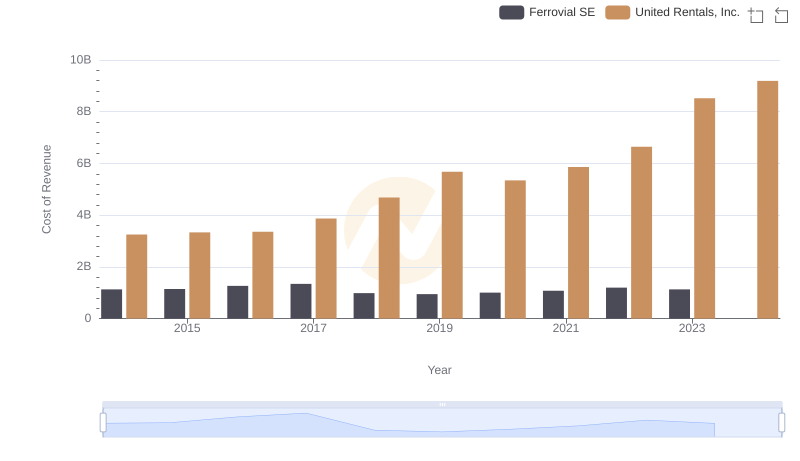Click the 2017 x-axis label
Screen dimensions: 800x461
[x=313, y=328]
